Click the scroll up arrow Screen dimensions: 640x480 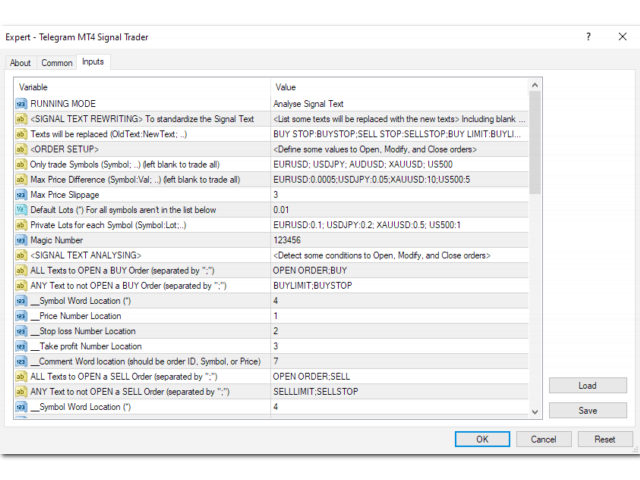(x=535, y=85)
